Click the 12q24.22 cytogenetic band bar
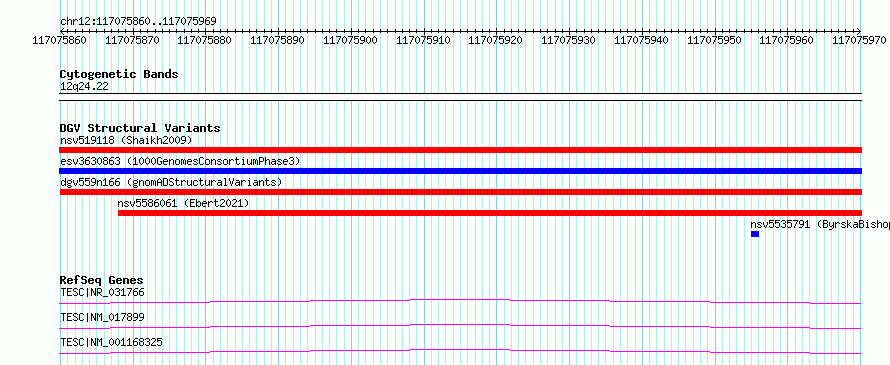890x365 pixels. [460, 97]
